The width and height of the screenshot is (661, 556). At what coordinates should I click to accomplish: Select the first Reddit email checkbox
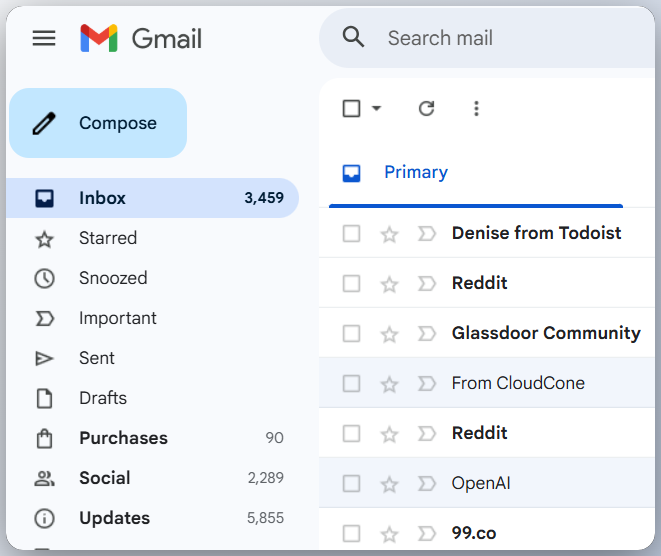351,284
